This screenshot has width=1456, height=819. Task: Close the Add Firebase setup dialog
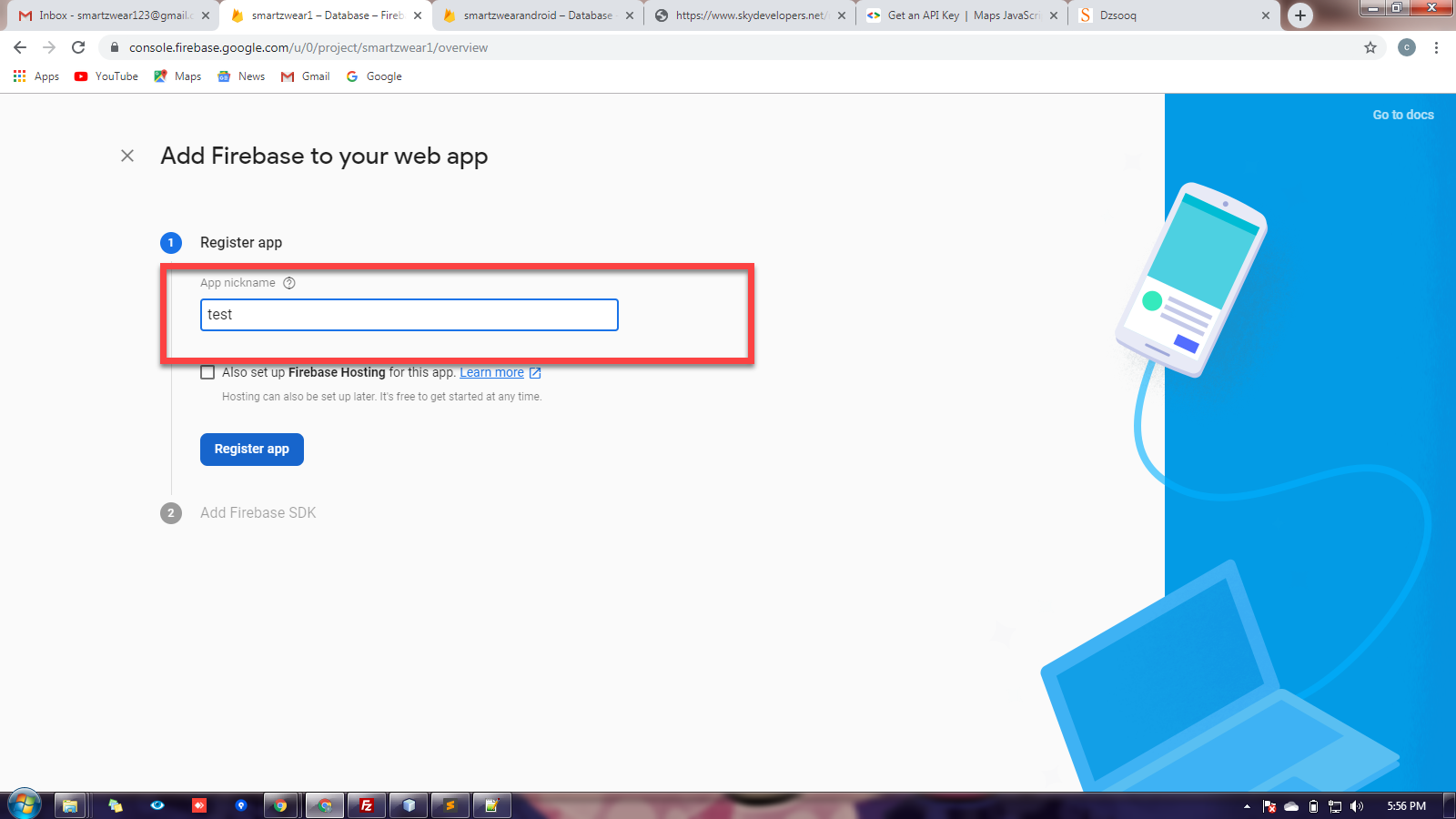click(x=127, y=156)
